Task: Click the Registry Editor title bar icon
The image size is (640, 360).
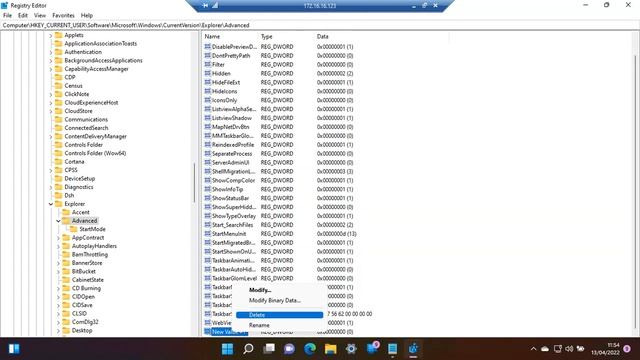Action: 4,5
